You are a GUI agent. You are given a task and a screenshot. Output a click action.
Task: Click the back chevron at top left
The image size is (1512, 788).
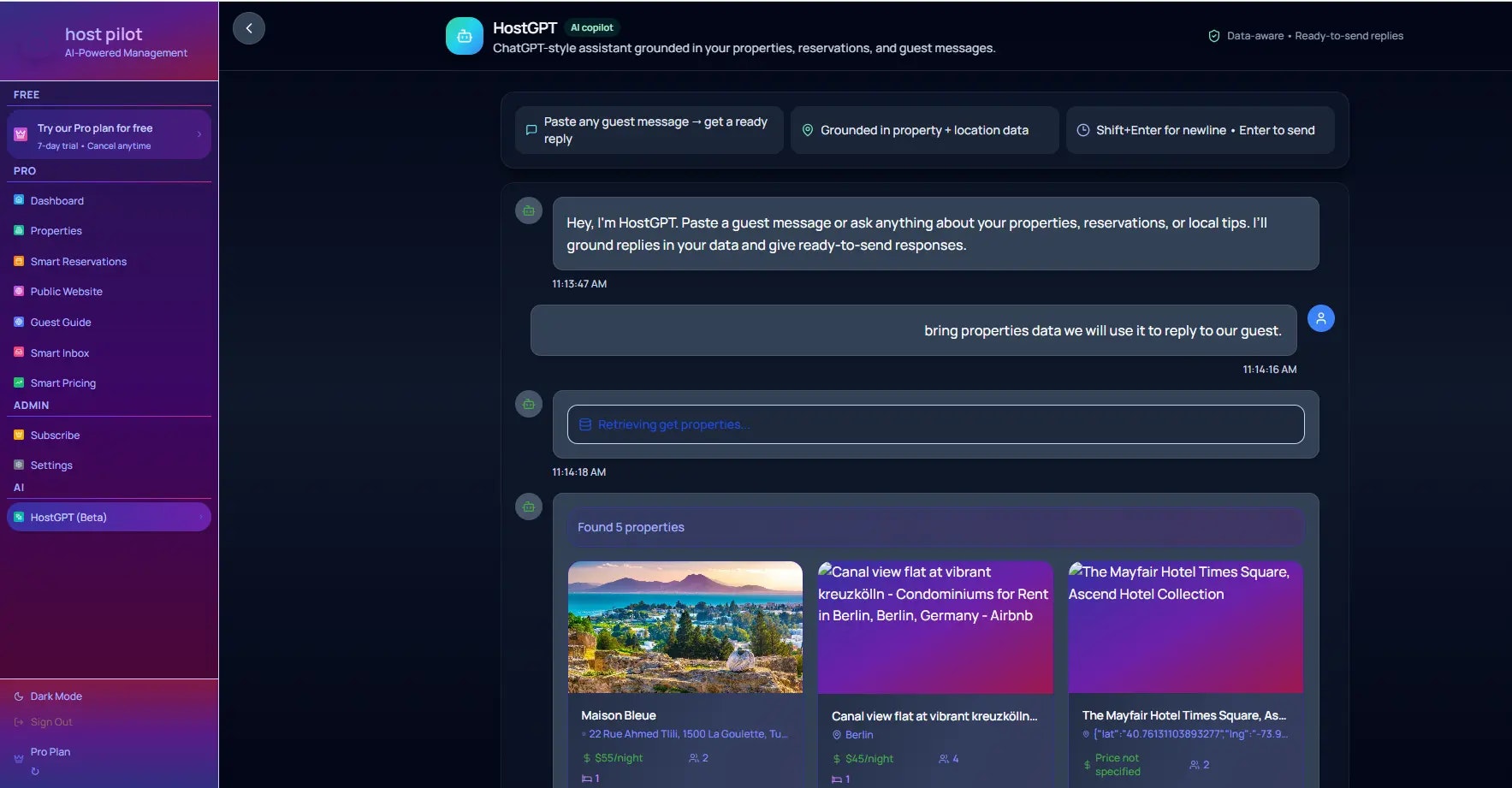[249, 27]
